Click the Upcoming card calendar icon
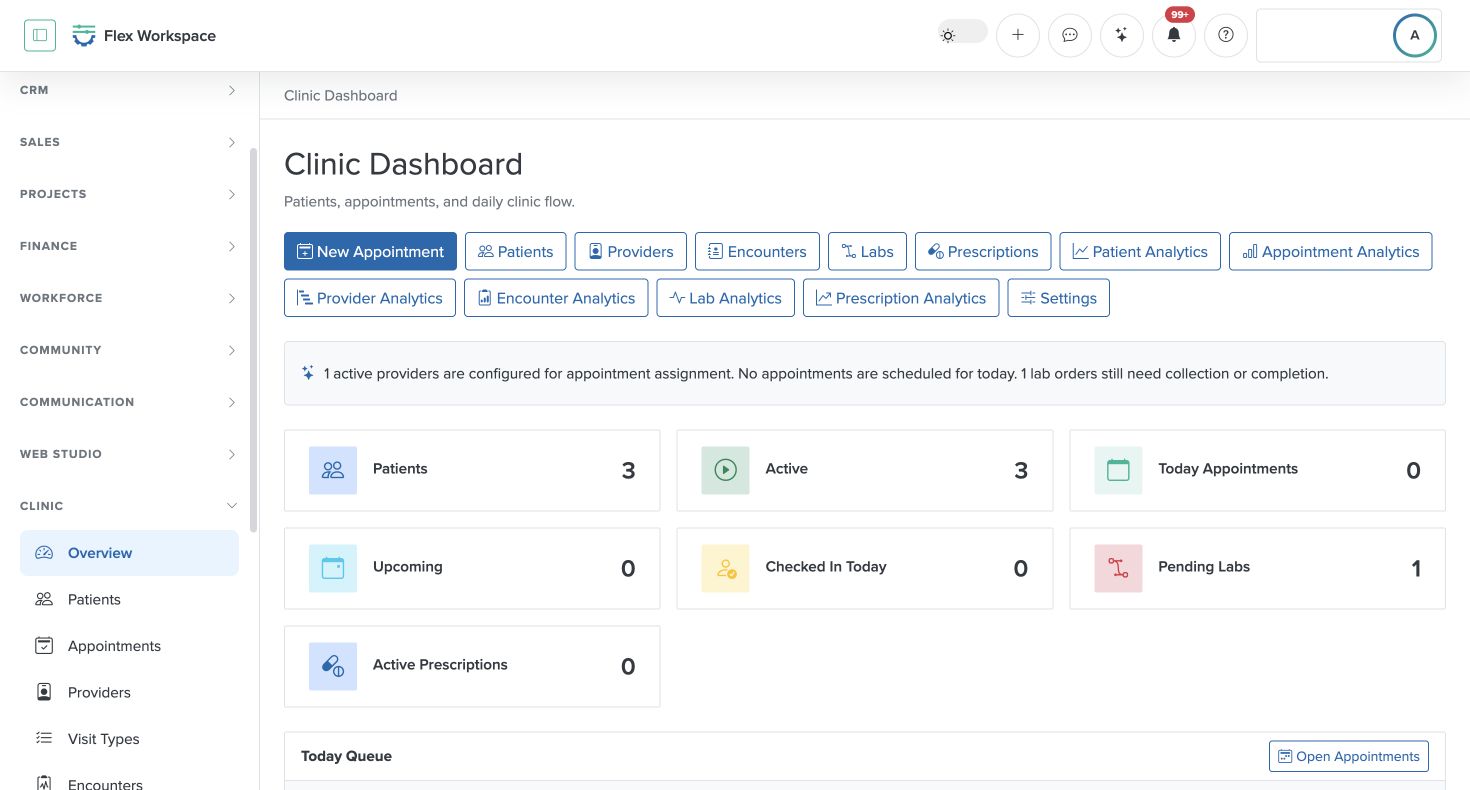This screenshot has height=790, width=1470. point(333,568)
